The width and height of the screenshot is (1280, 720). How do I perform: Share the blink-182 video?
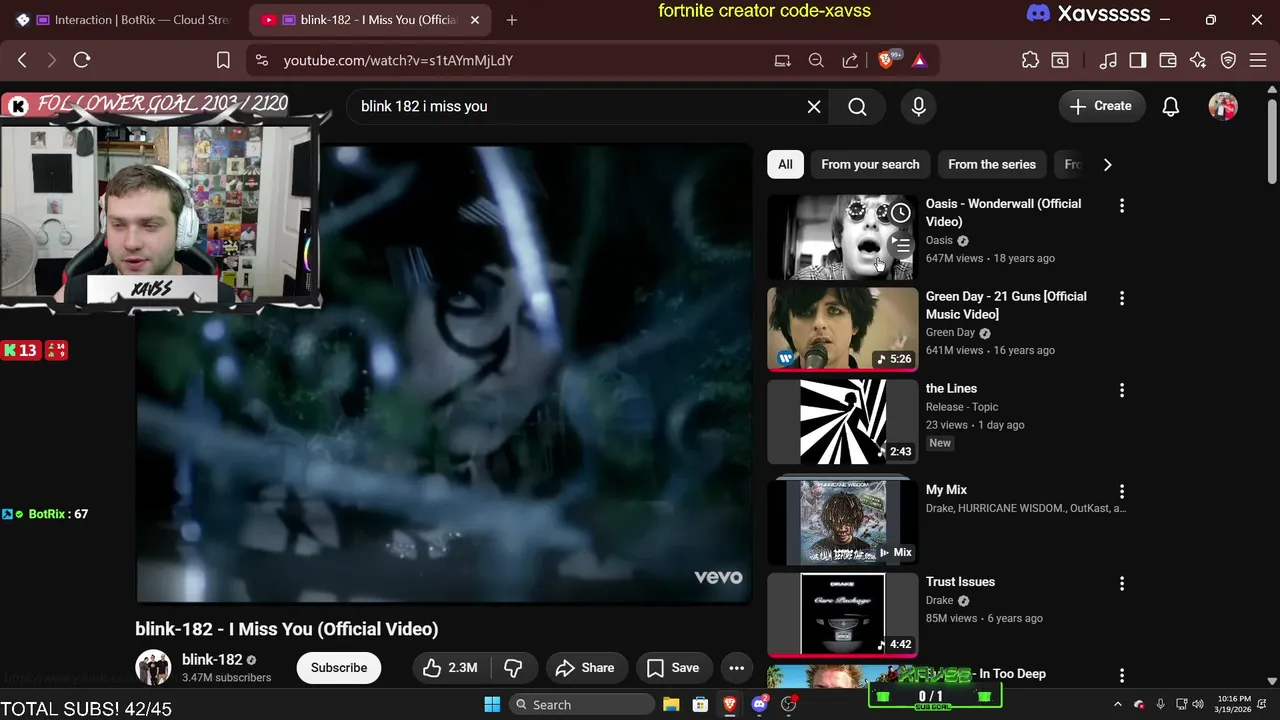[585, 668]
